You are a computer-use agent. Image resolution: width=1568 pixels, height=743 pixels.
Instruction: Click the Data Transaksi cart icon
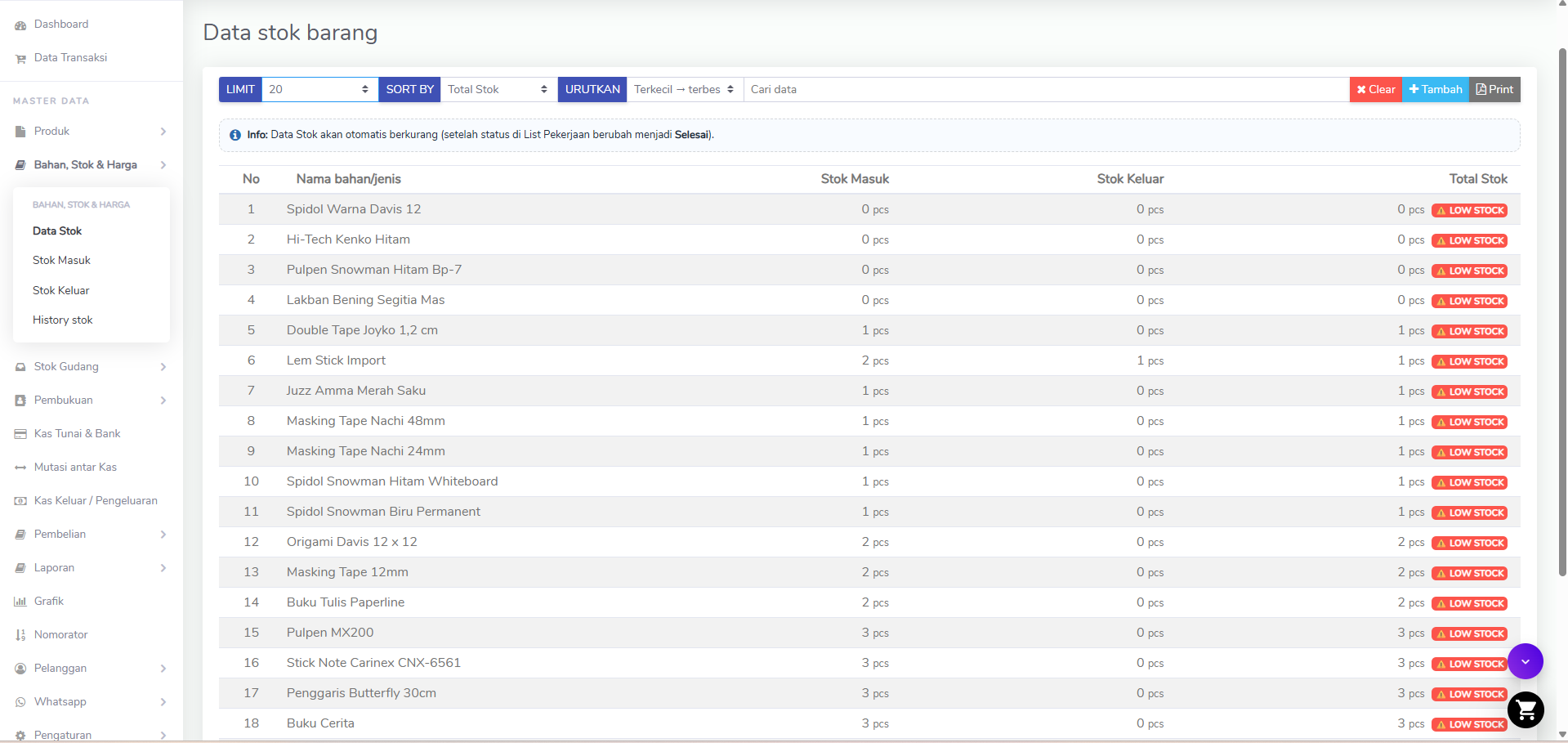[20, 59]
